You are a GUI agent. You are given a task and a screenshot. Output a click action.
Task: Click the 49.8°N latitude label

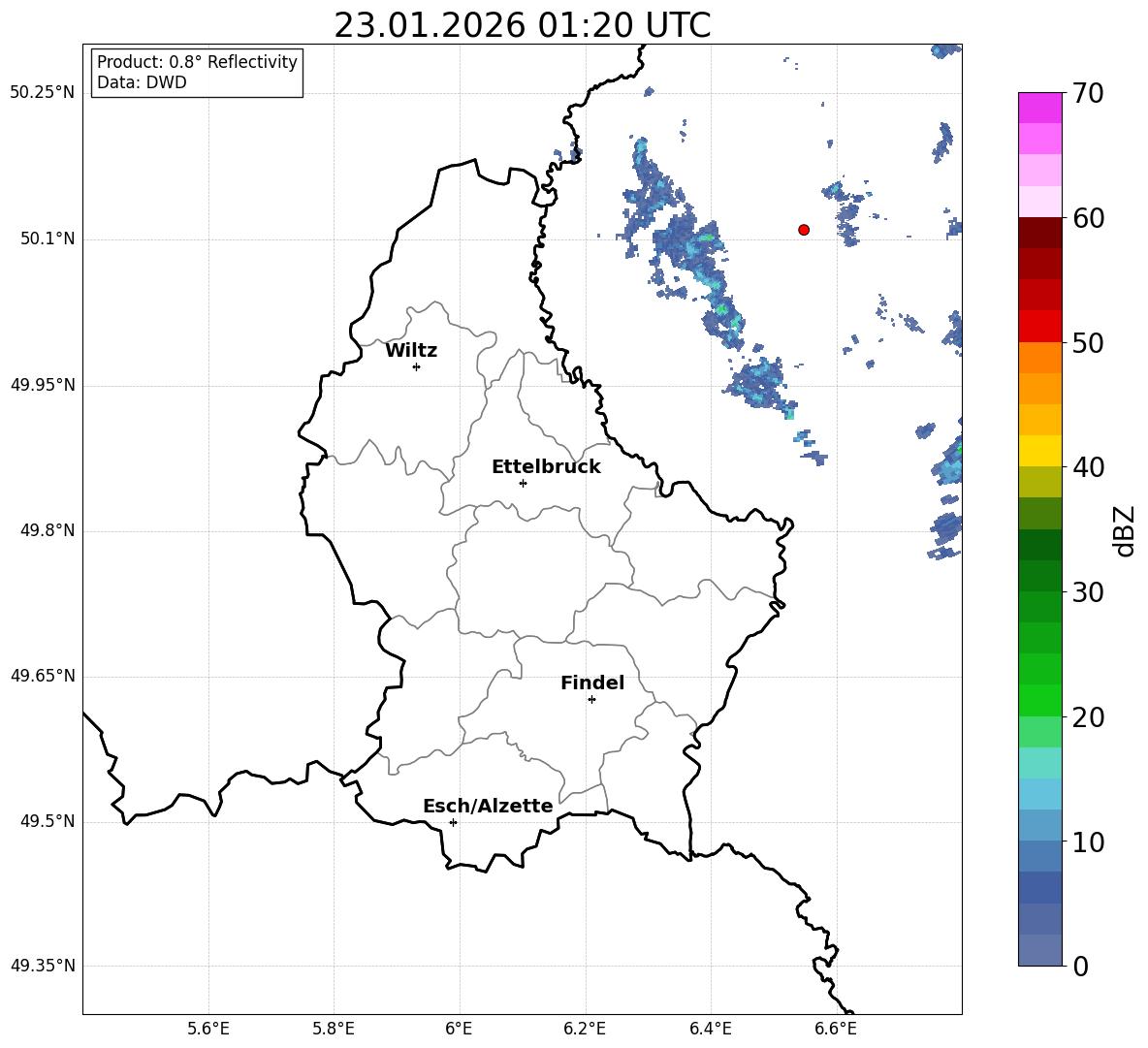point(48,530)
